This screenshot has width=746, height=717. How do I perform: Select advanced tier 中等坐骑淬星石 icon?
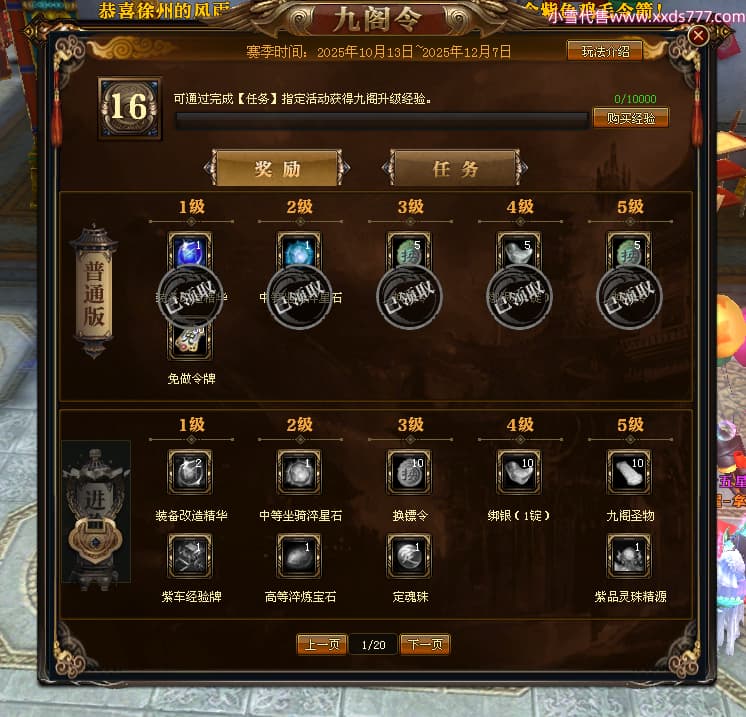click(x=299, y=472)
